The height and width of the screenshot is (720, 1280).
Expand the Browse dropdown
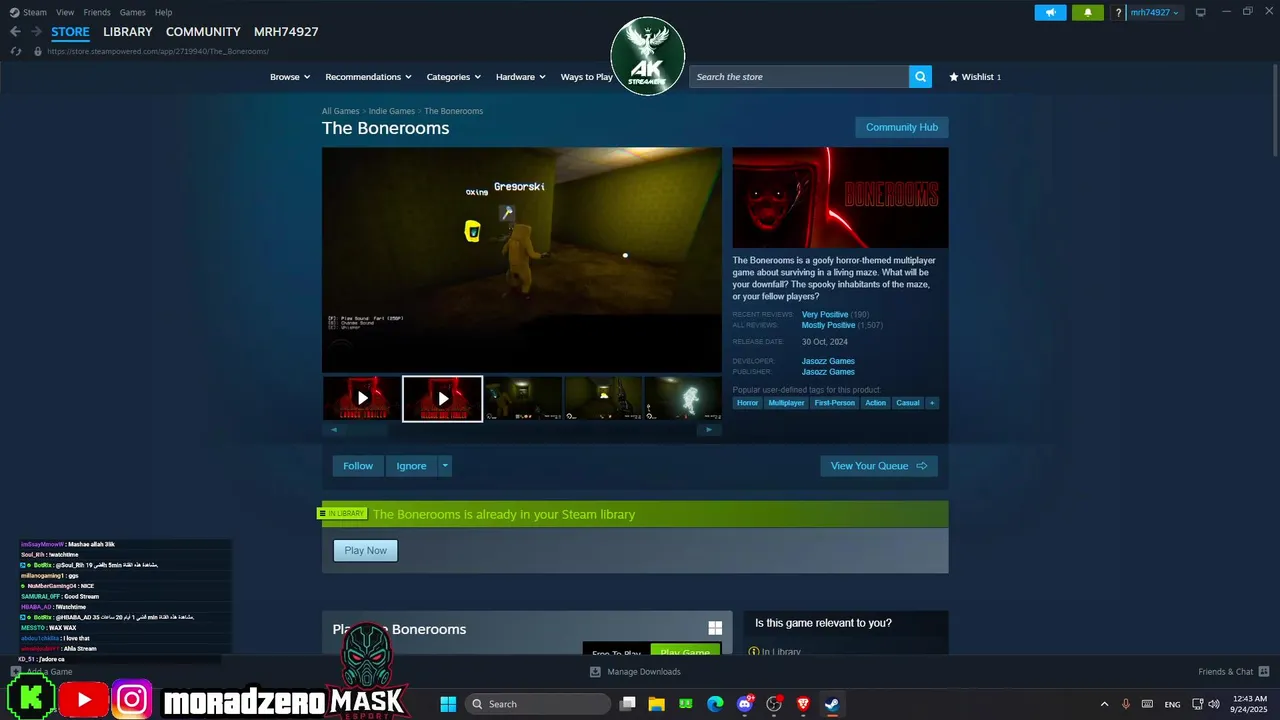(290, 77)
